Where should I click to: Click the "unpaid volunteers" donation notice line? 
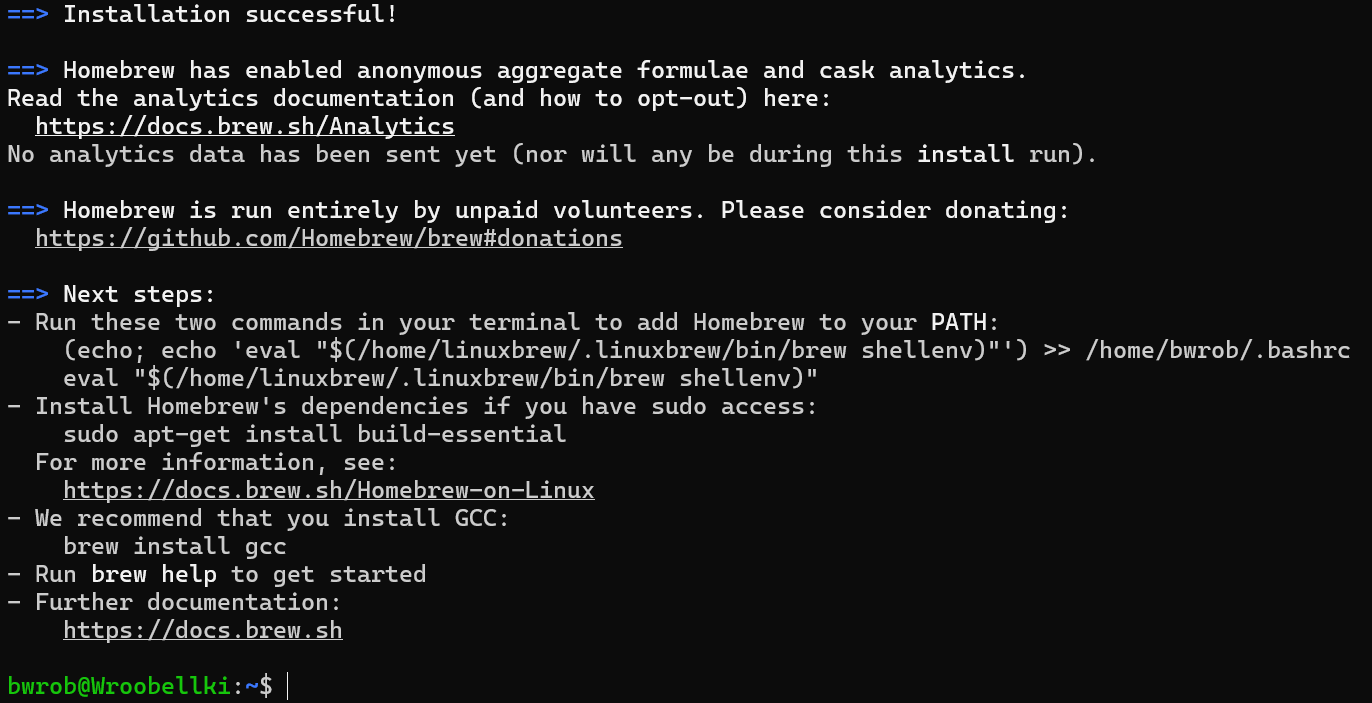click(x=566, y=211)
